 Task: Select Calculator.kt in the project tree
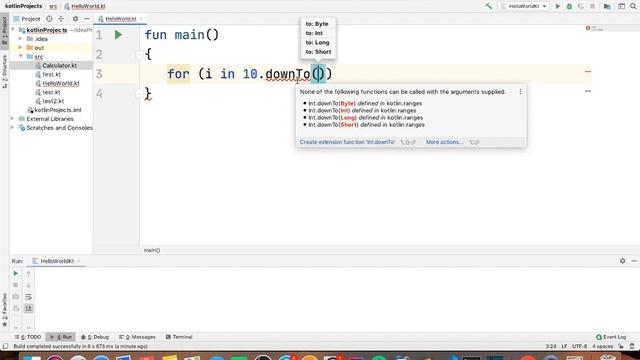[x=59, y=65]
